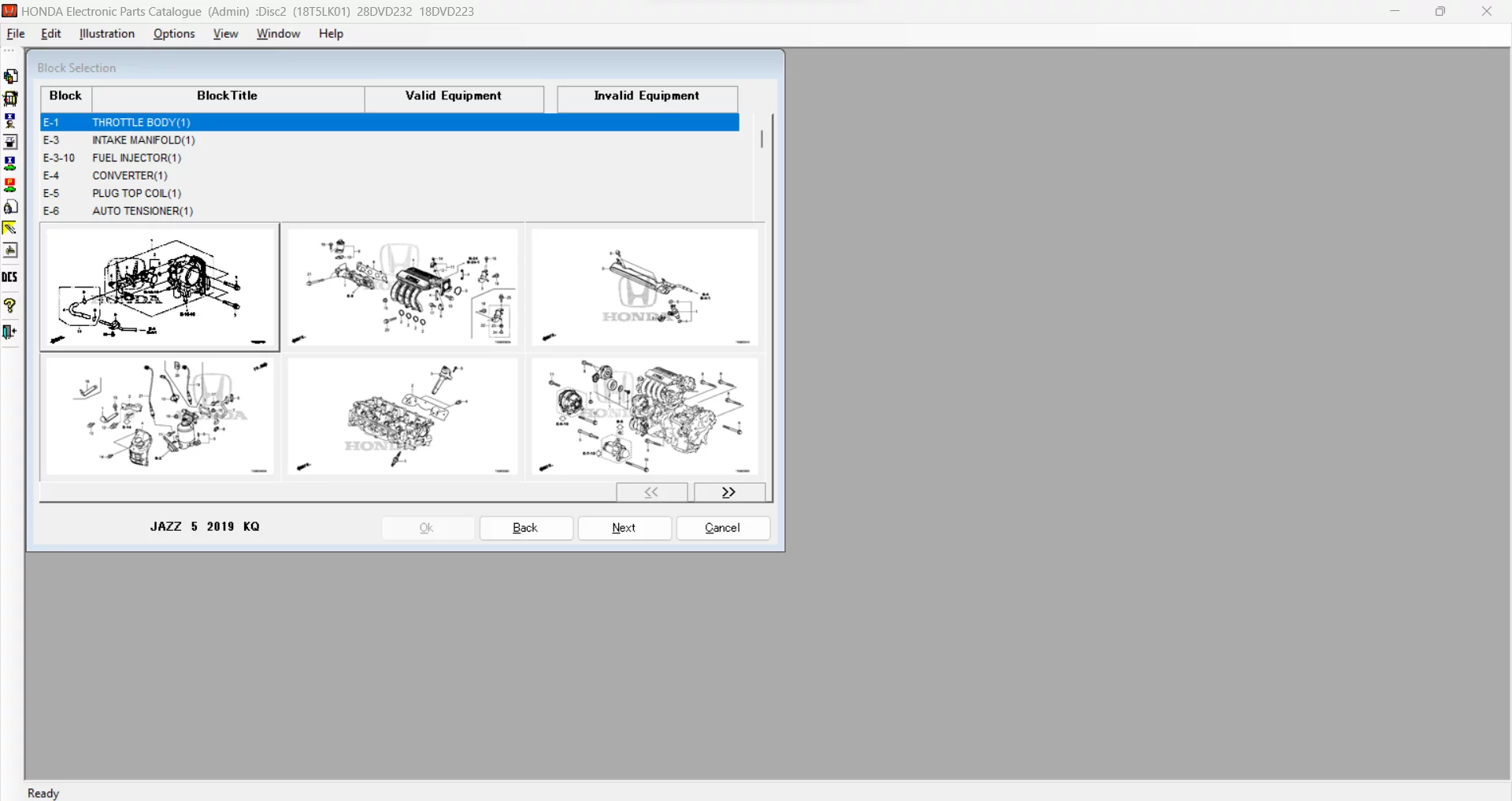The width and height of the screenshot is (1512, 801).
Task: Click the Valid Equipment column header
Action: pos(454,96)
